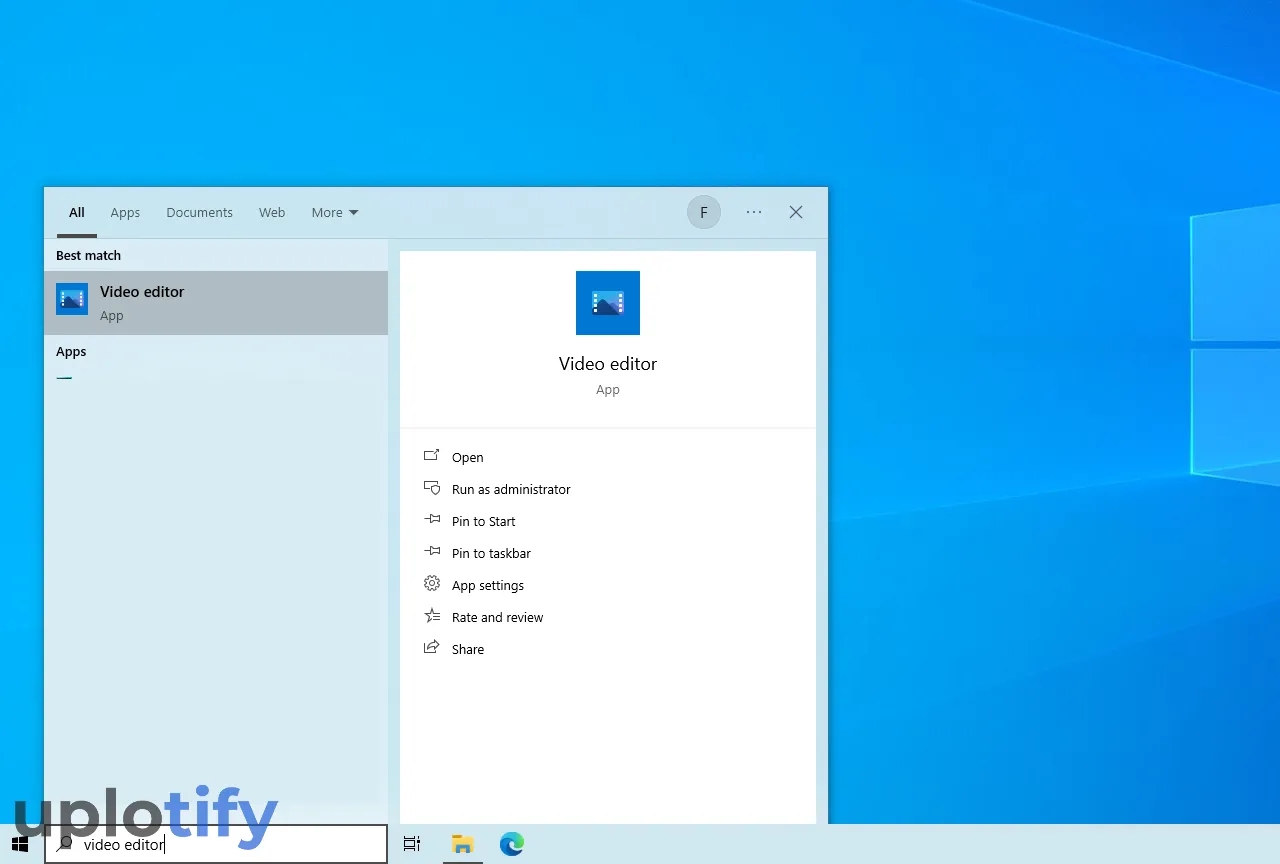Open the Windows Start button
1280x864 pixels.
[x=20, y=844]
